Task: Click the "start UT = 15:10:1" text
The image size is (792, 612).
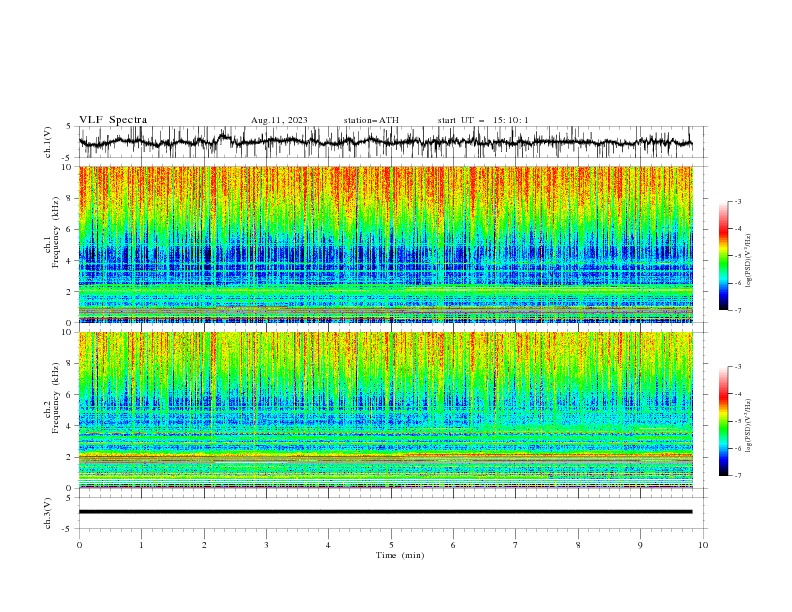Action: [x=483, y=120]
